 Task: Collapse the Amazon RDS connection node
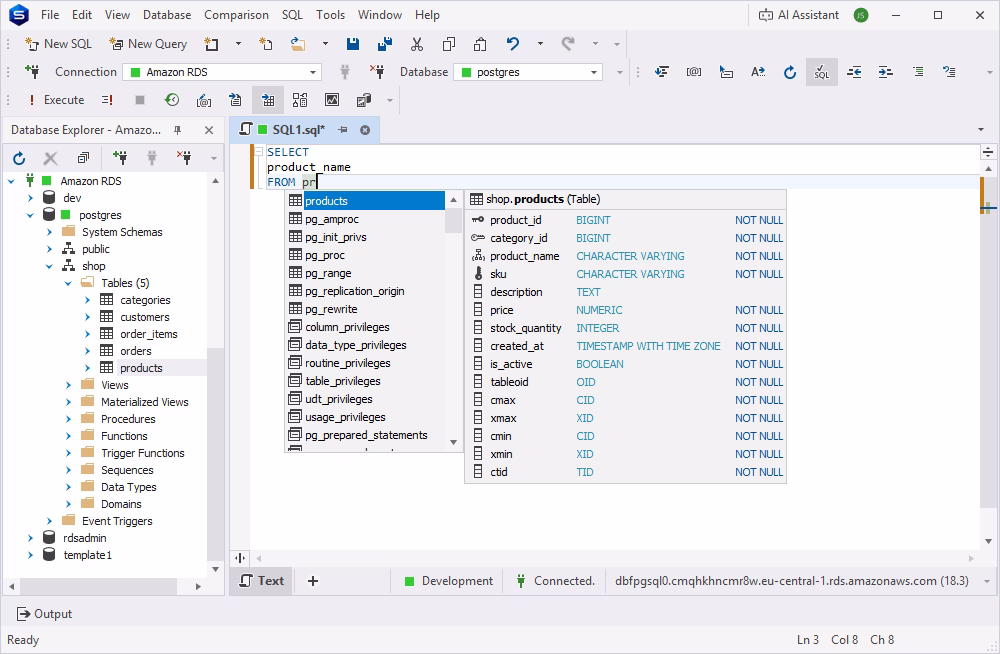[x=11, y=181]
